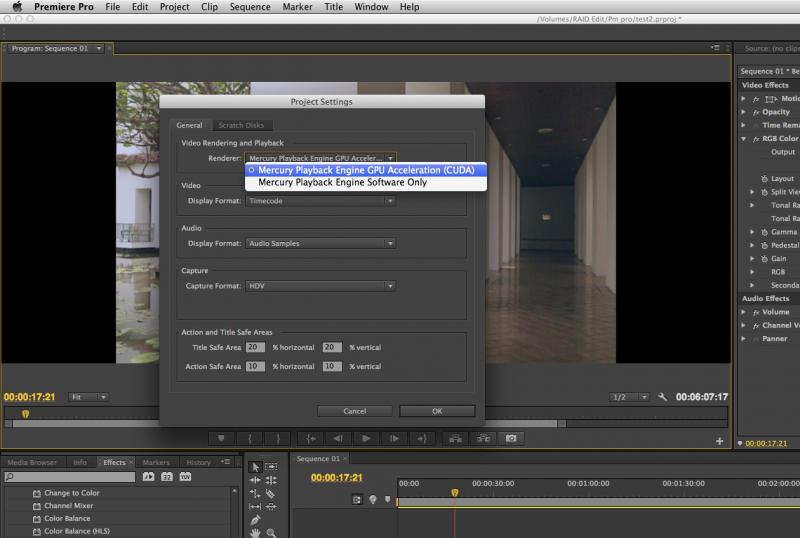Select the Rolling Edit tool
The height and width of the screenshot is (538, 800).
tap(271, 480)
